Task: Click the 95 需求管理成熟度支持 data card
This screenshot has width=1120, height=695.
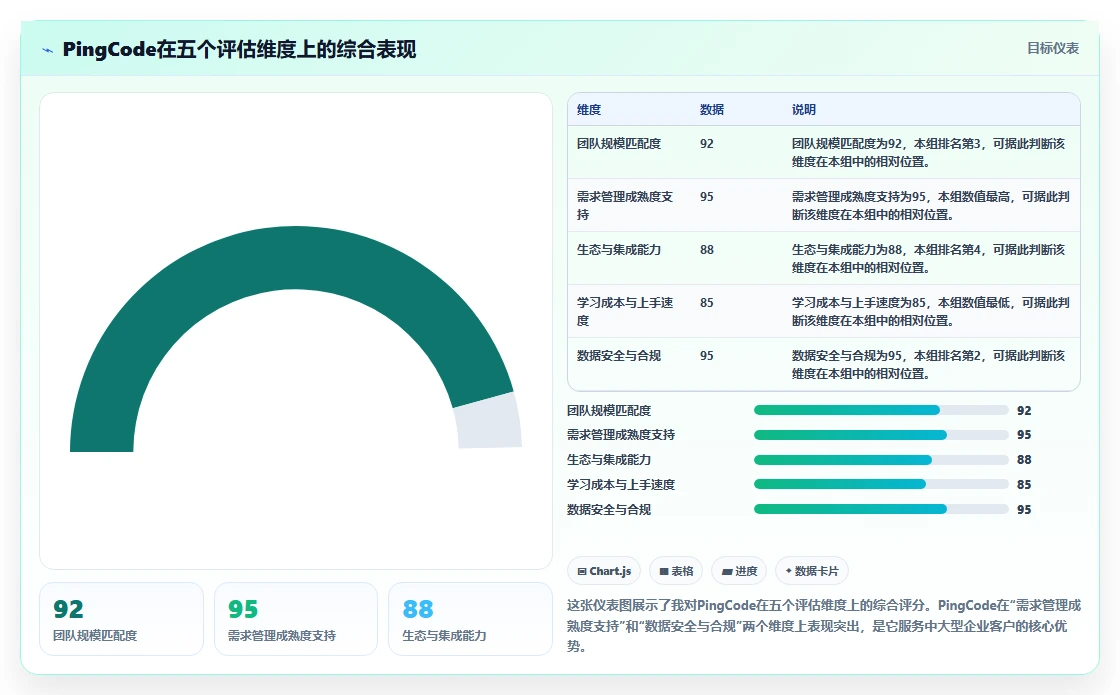Action: [x=296, y=619]
